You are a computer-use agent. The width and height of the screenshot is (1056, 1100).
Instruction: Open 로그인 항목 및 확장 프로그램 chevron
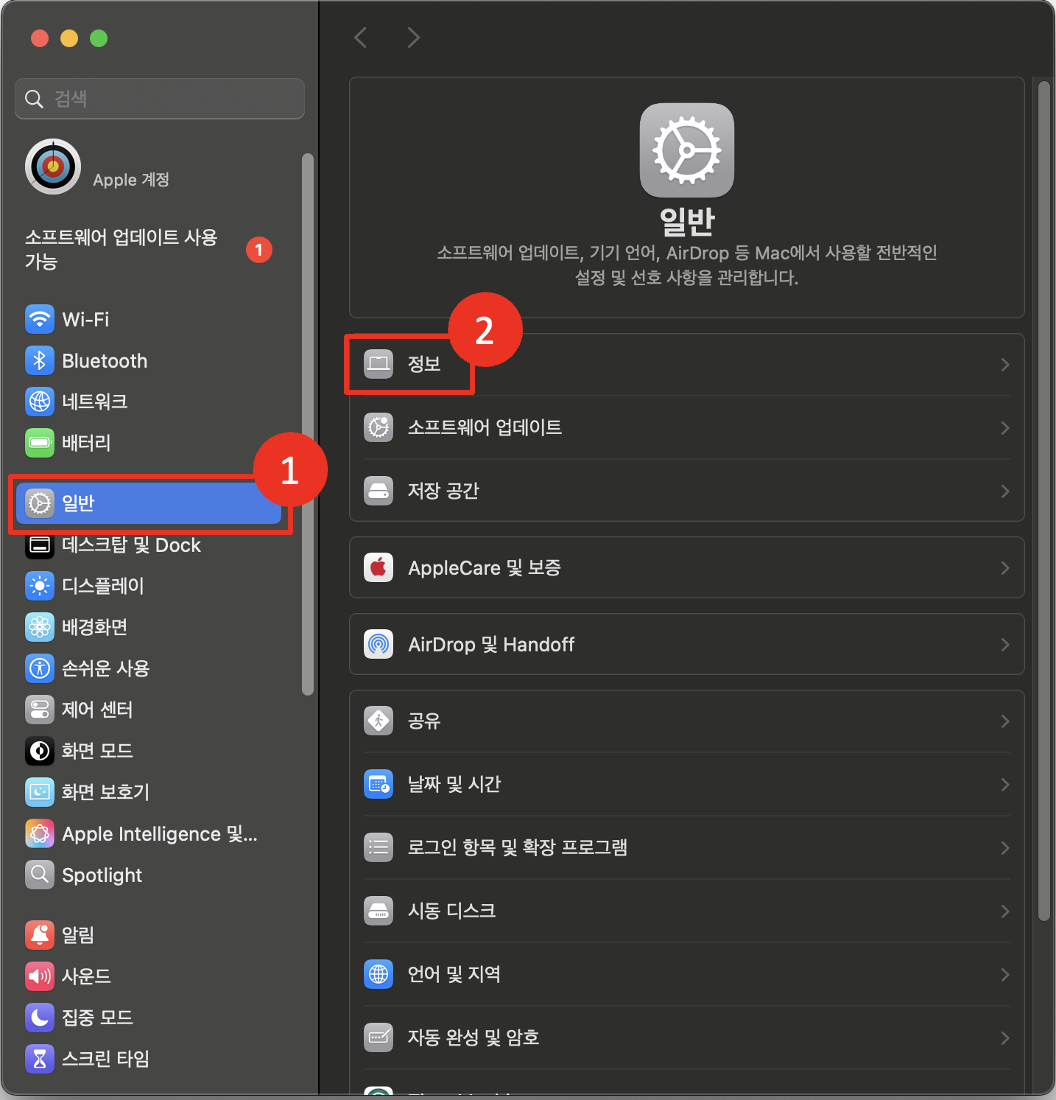click(1005, 847)
